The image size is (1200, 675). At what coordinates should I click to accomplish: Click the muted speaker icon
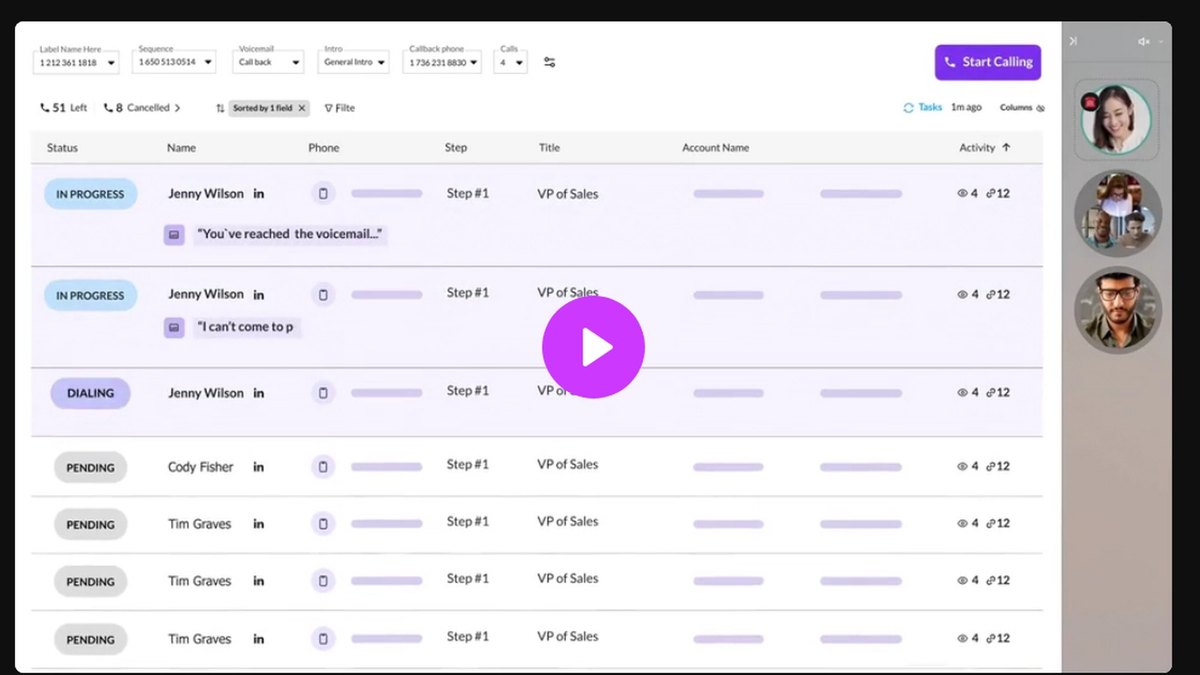point(1144,42)
